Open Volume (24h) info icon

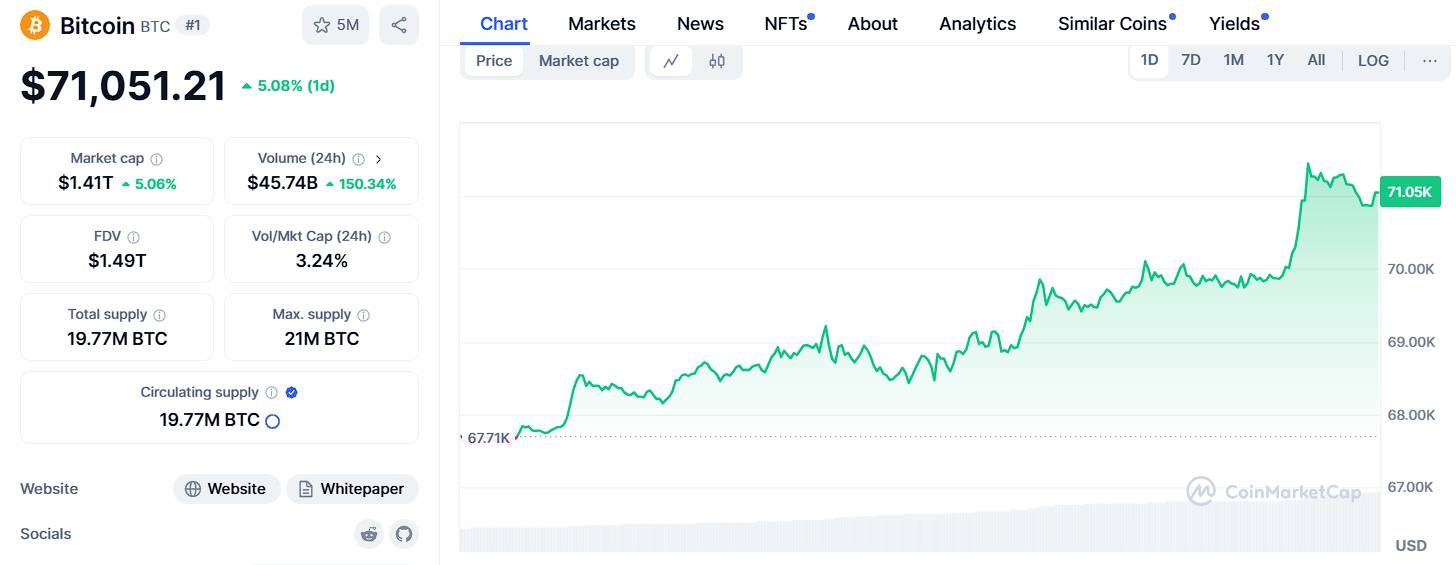(359, 159)
